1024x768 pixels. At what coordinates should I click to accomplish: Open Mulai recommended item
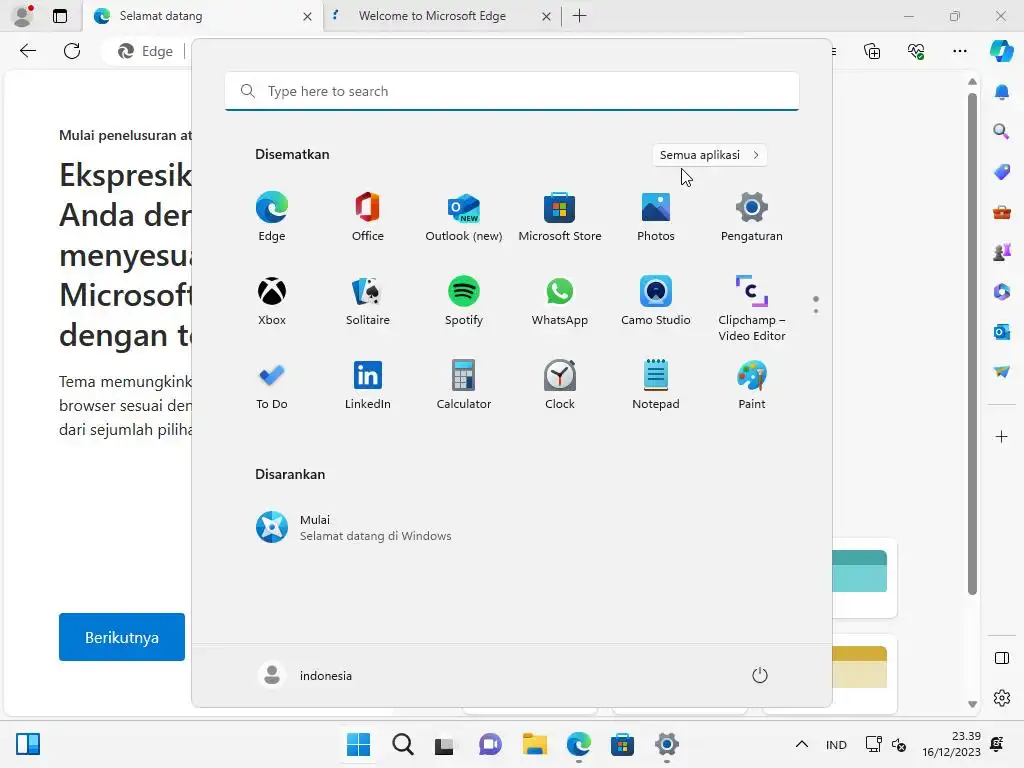pyautogui.click(x=353, y=528)
